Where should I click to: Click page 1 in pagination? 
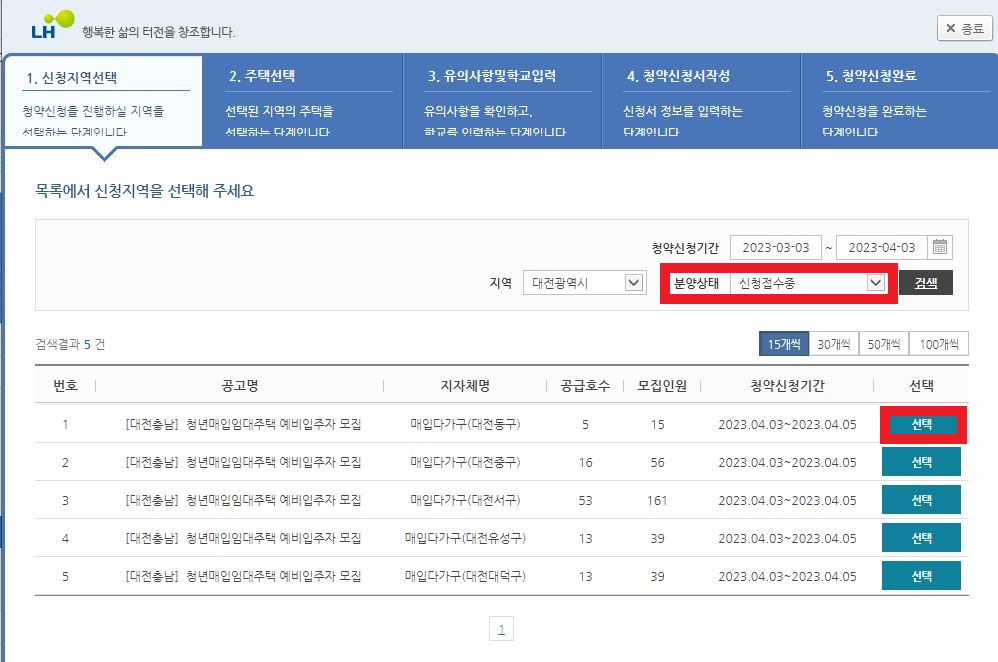coord(501,628)
